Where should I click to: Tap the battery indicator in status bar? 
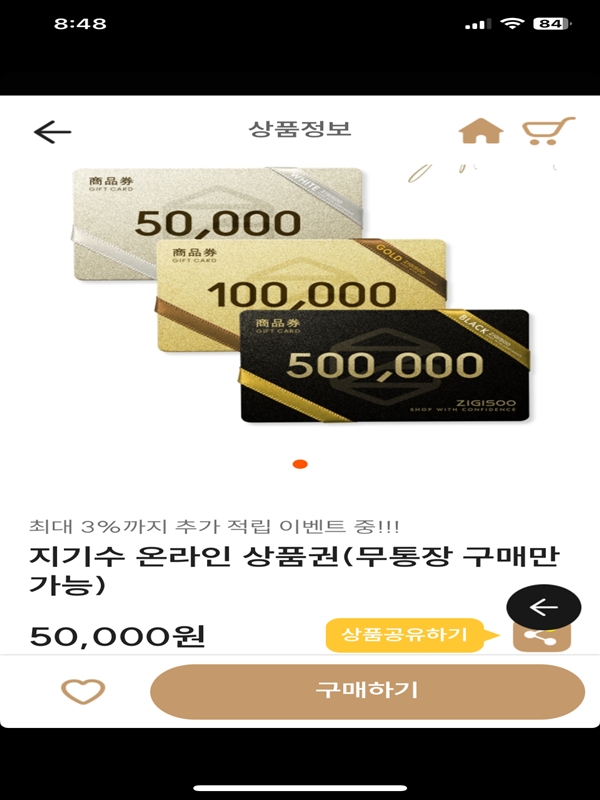tap(552, 23)
